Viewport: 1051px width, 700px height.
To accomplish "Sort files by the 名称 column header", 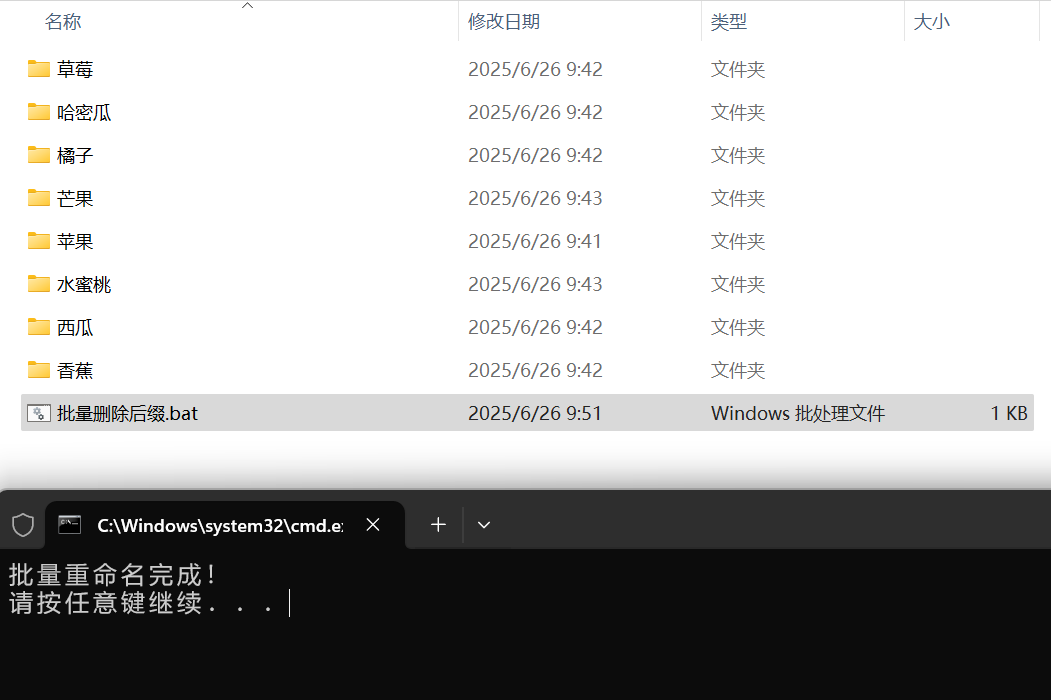I will pos(63,22).
